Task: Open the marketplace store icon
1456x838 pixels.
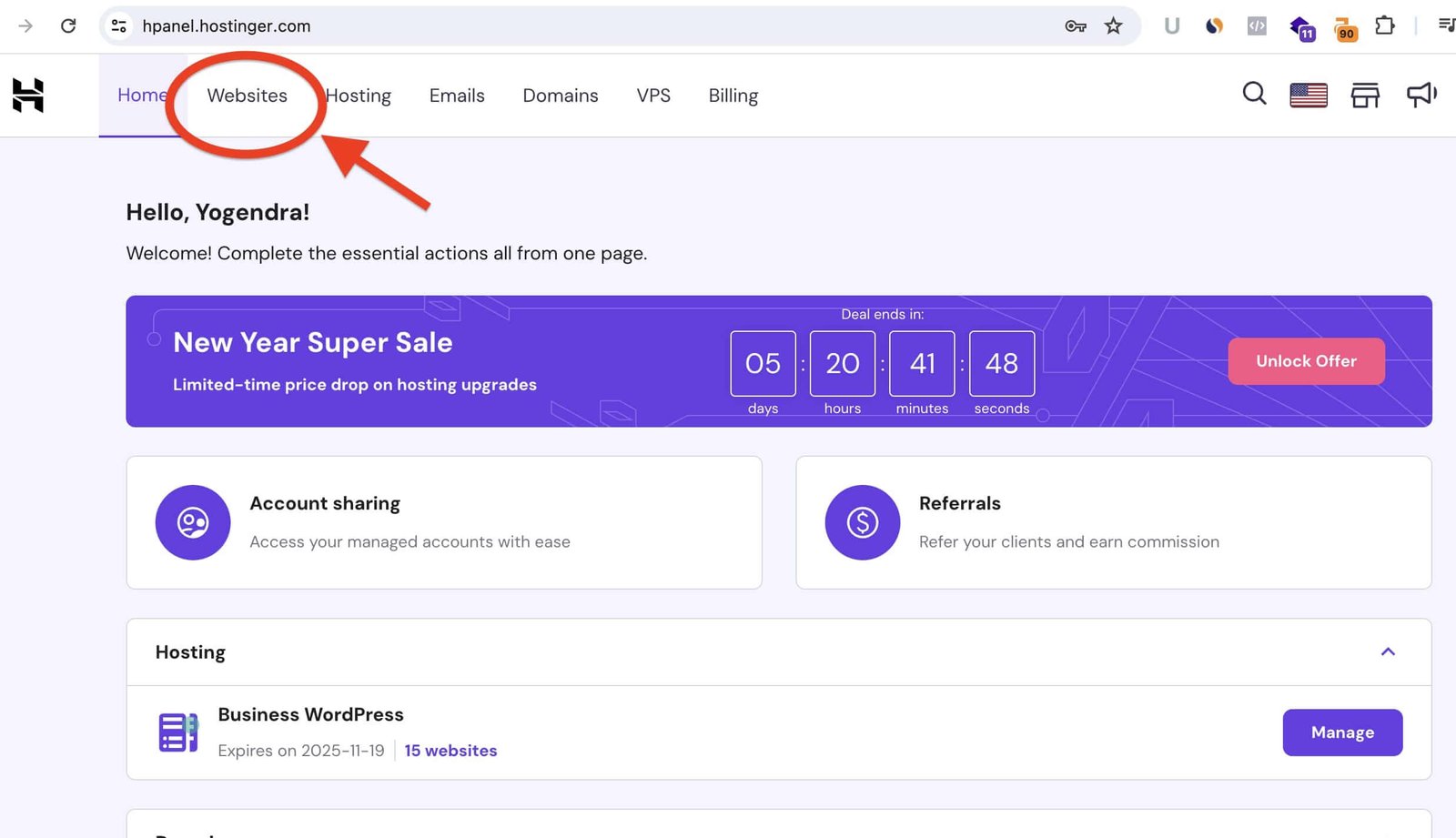Action: coord(1365,95)
